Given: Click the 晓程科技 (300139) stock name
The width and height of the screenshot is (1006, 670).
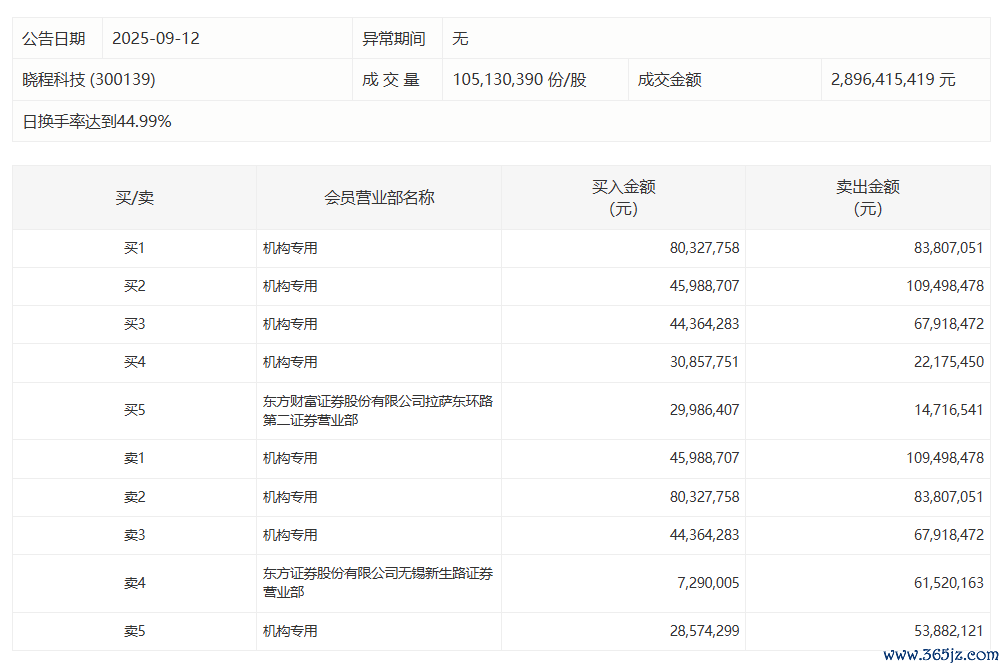Looking at the screenshot, I should tap(89, 80).
